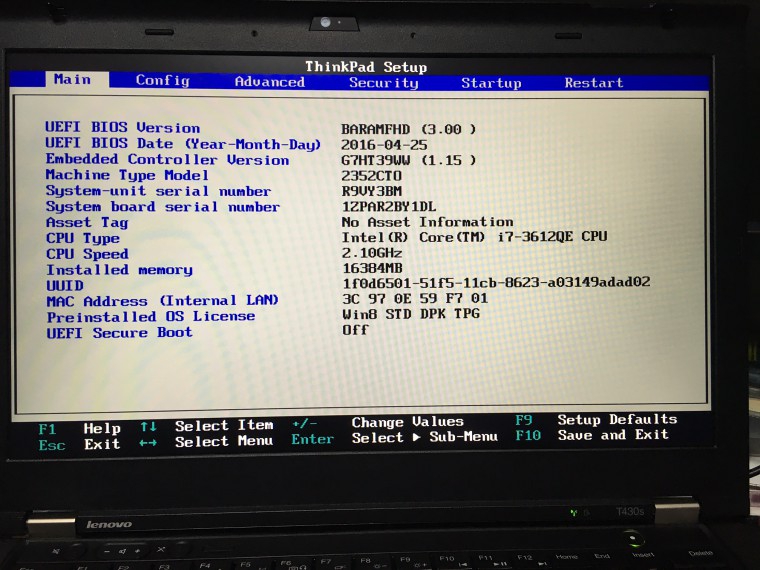Select Preinstalled OS License label
Image resolution: width=760 pixels, height=570 pixels.
pos(151,317)
